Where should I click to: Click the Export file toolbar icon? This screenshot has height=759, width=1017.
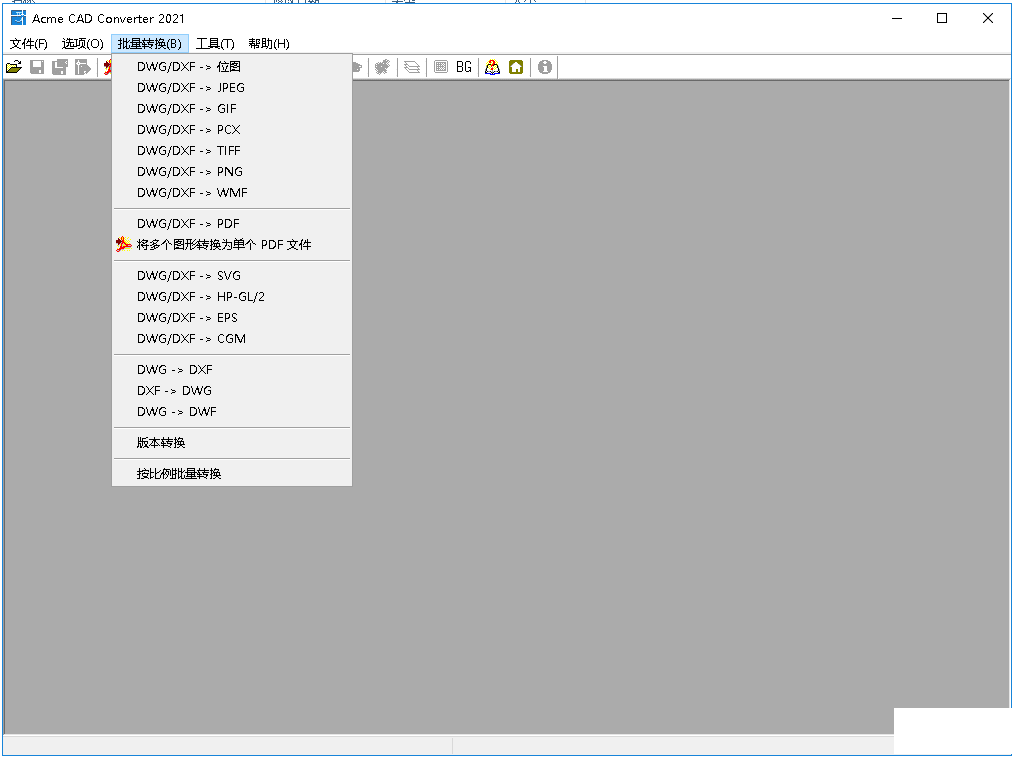tap(82, 67)
